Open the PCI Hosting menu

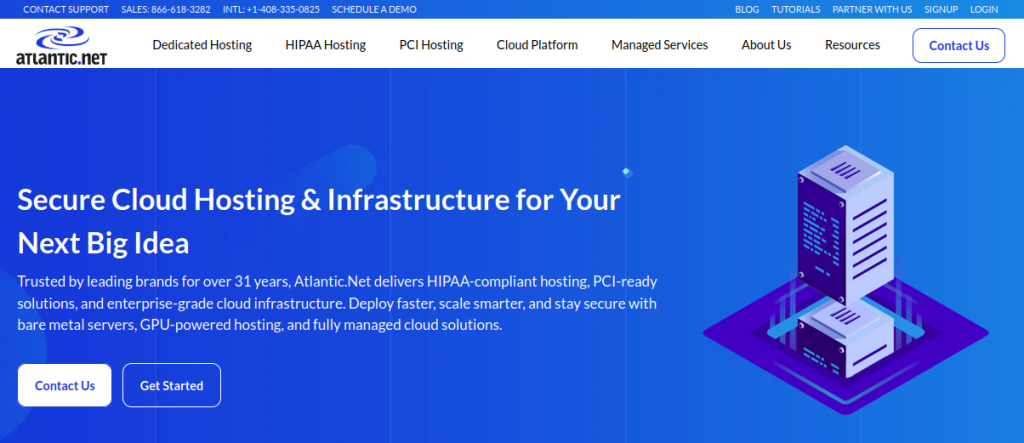(431, 45)
